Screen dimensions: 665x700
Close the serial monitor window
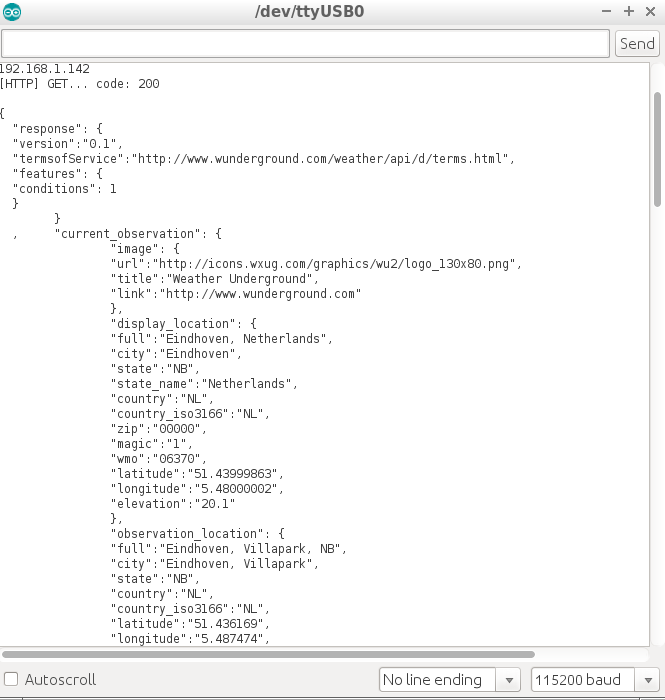[x=651, y=12]
